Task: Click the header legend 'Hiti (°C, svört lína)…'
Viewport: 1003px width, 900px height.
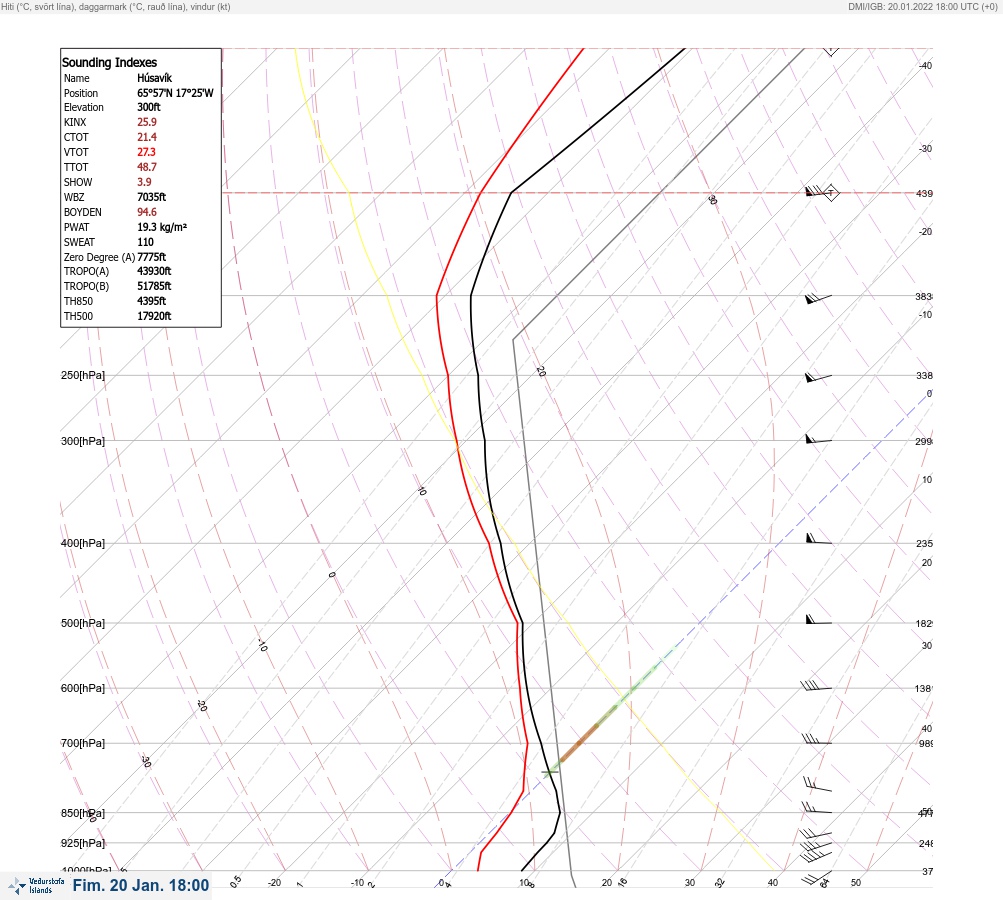Action: [x=116, y=7]
